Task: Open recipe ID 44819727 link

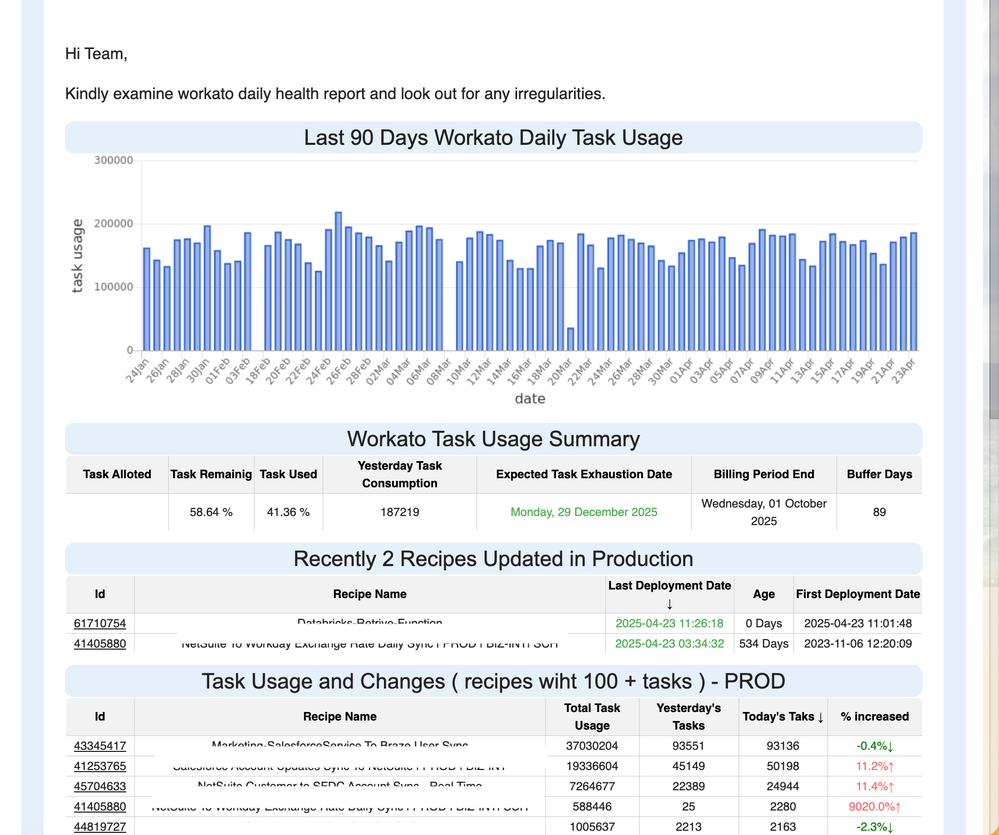Action: (100, 827)
